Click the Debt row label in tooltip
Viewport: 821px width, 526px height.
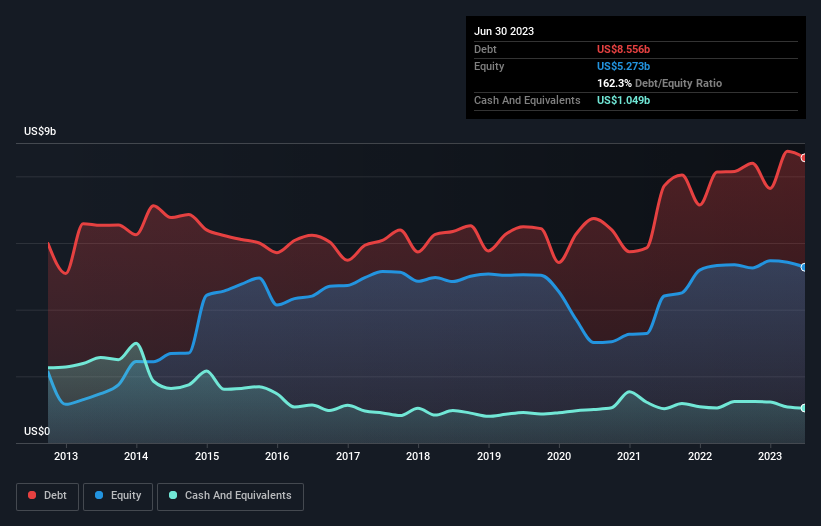[x=485, y=49]
